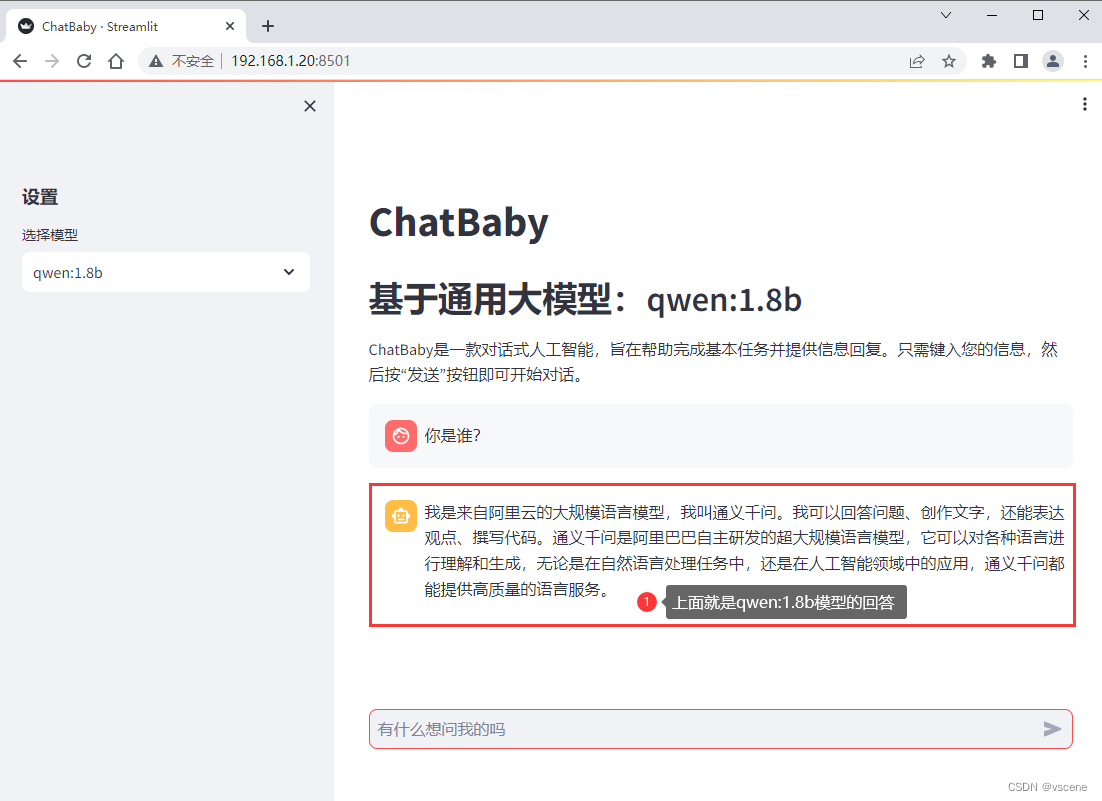Go forward in browser history
The height and width of the screenshot is (801, 1102).
click(x=52, y=61)
